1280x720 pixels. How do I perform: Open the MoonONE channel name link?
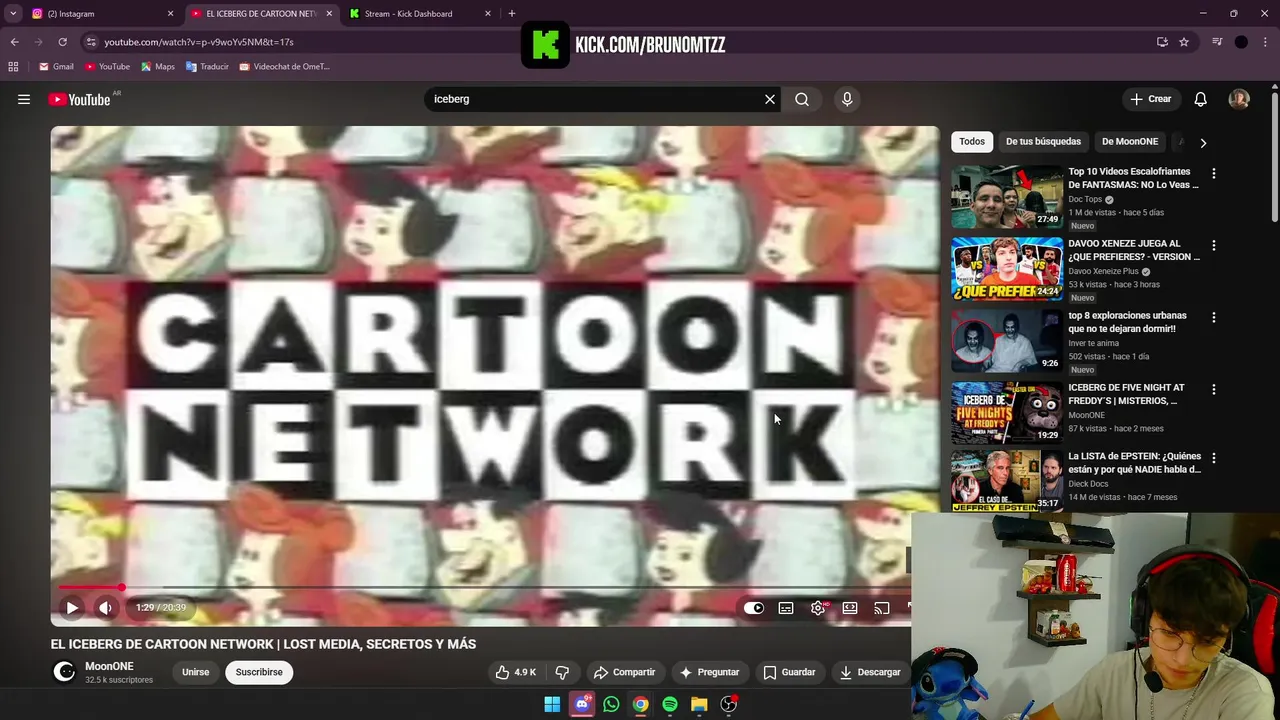point(109,666)
